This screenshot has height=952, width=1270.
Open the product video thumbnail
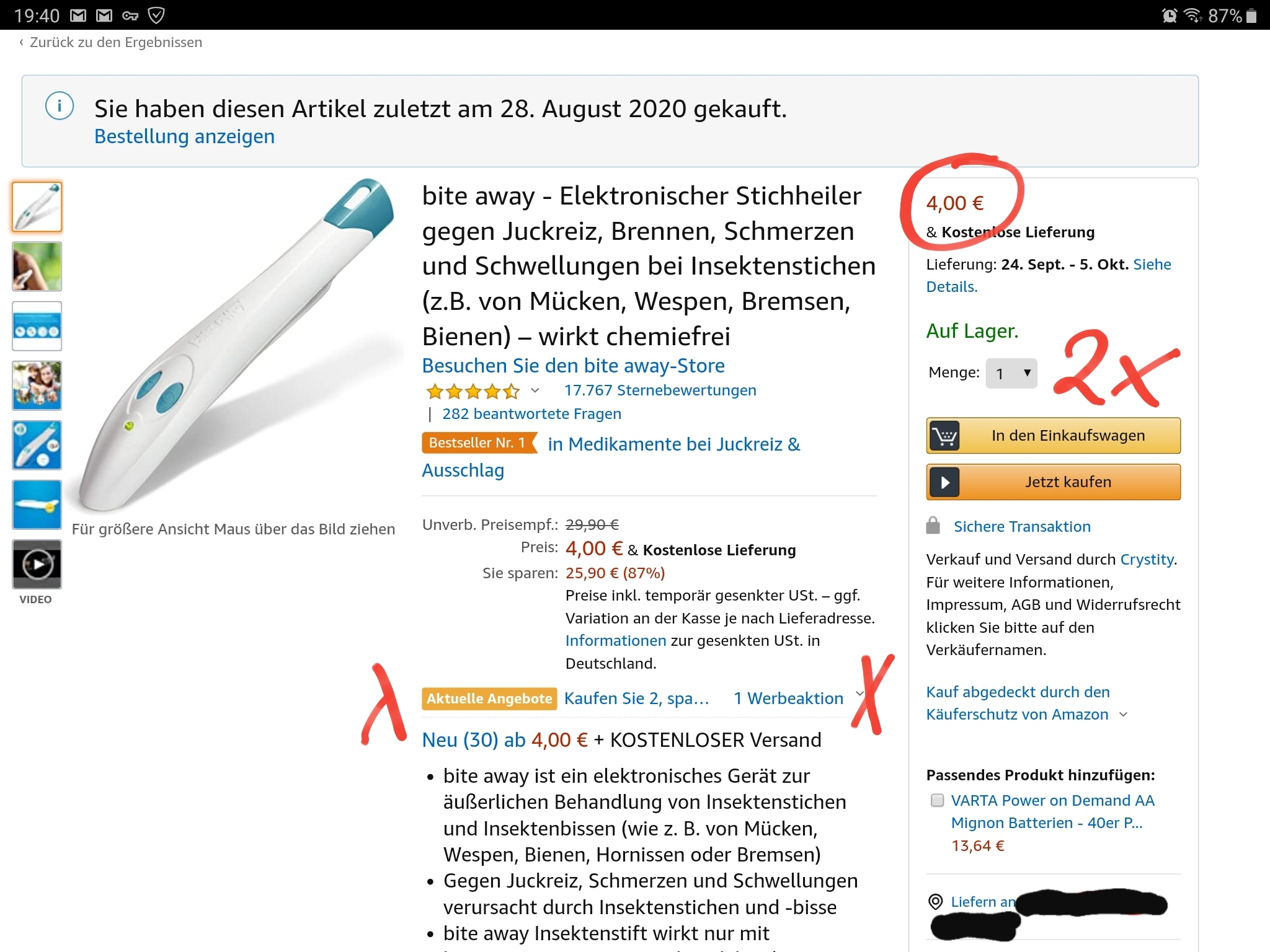[37, 564]
